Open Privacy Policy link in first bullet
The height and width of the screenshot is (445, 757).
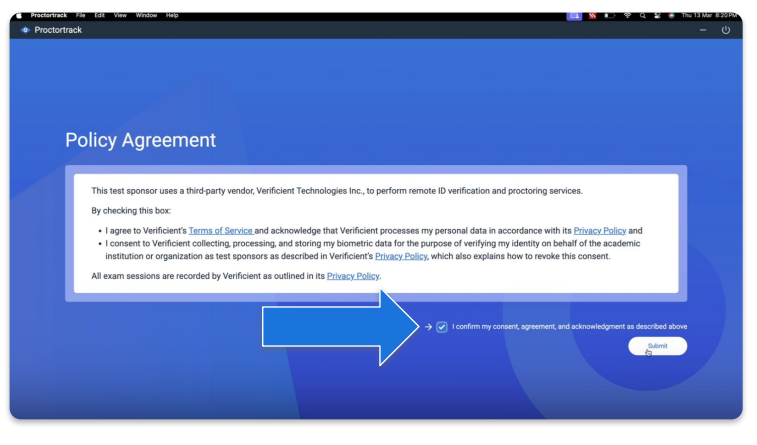[x=600, y=231]
